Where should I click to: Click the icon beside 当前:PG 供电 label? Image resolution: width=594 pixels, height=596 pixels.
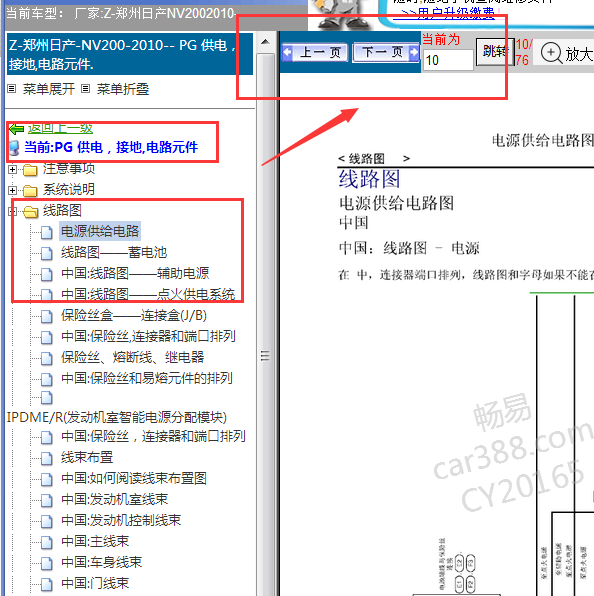14,148
